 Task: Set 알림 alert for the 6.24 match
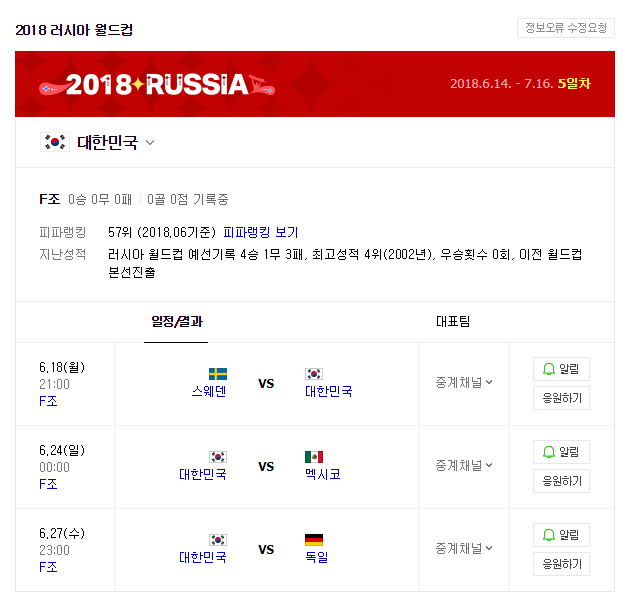click(x=561, y=452)
